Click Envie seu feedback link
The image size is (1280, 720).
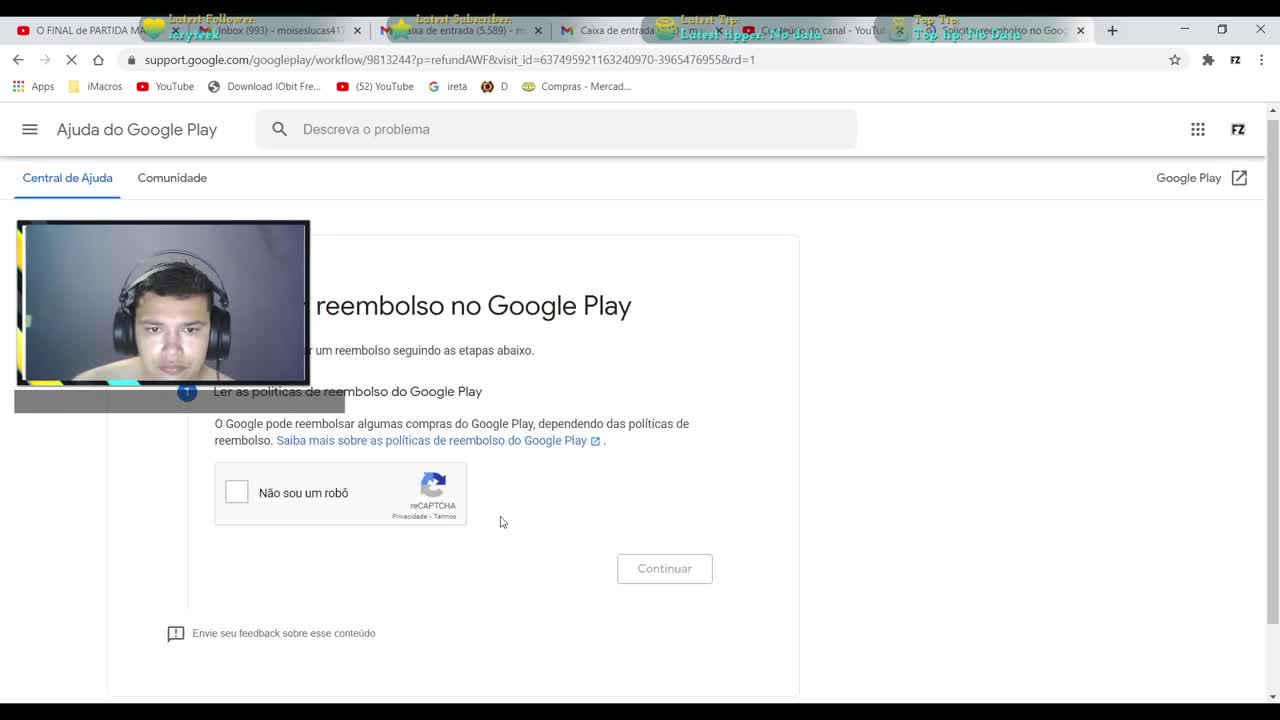pyautogui.click(x=284, y=634)
